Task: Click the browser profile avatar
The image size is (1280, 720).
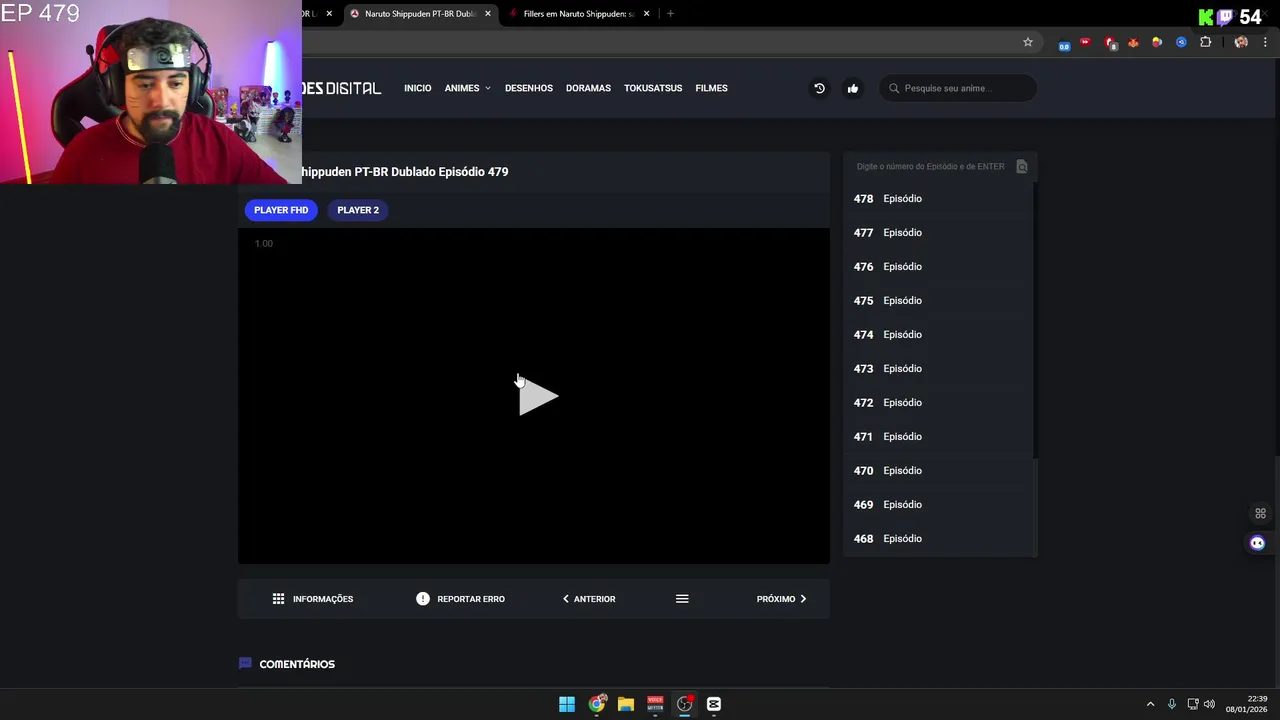Action: [1241, 42]
